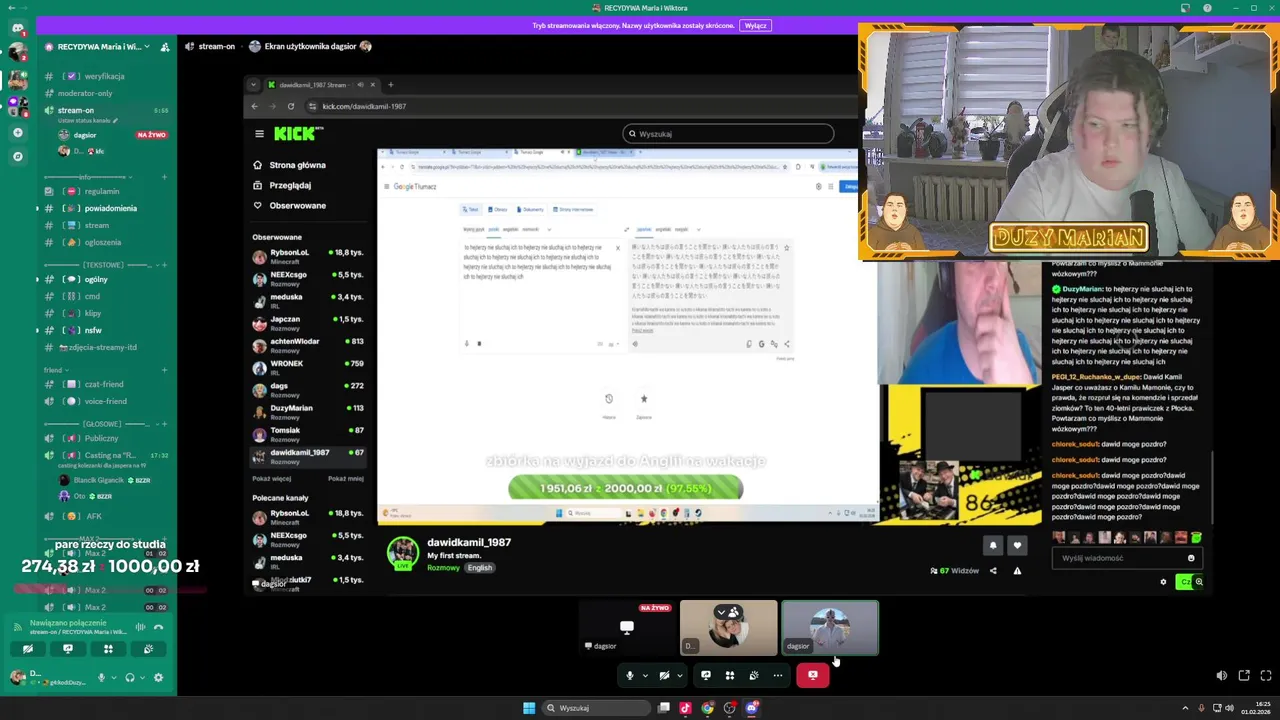Click Wyłącz to disable streamer mode
This screenshot has height=720, width=1280.
(x=756, y=25)
